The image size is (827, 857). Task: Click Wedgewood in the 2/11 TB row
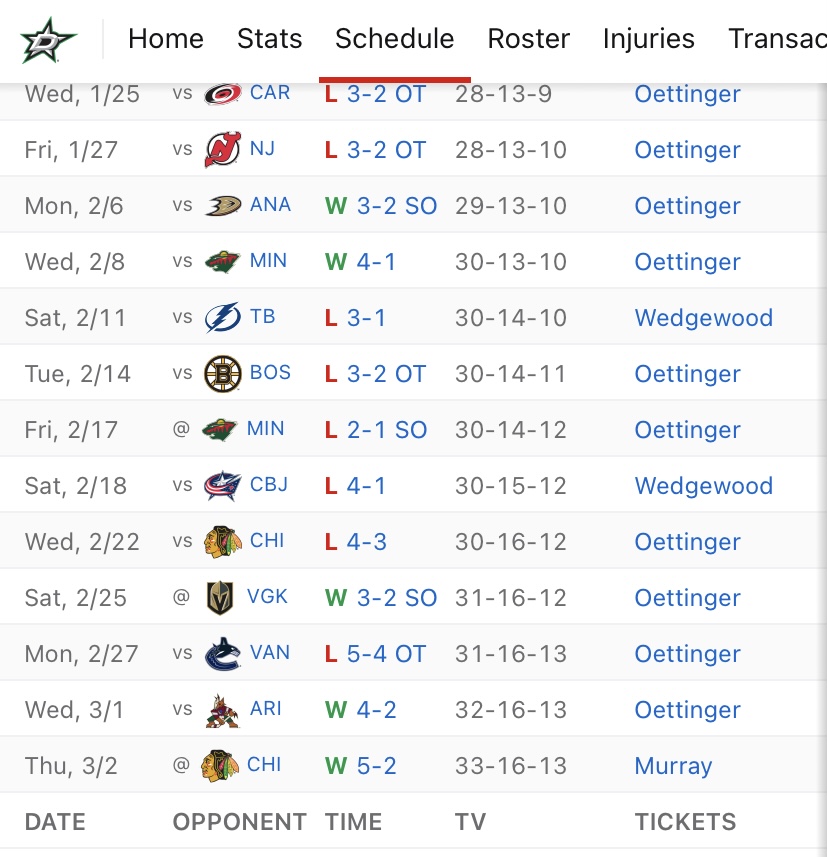pyautogui.click(x=703, y=318)
